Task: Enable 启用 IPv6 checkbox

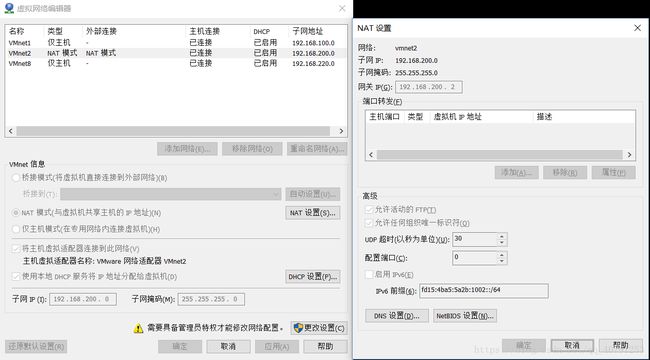Action: [369, 275]
